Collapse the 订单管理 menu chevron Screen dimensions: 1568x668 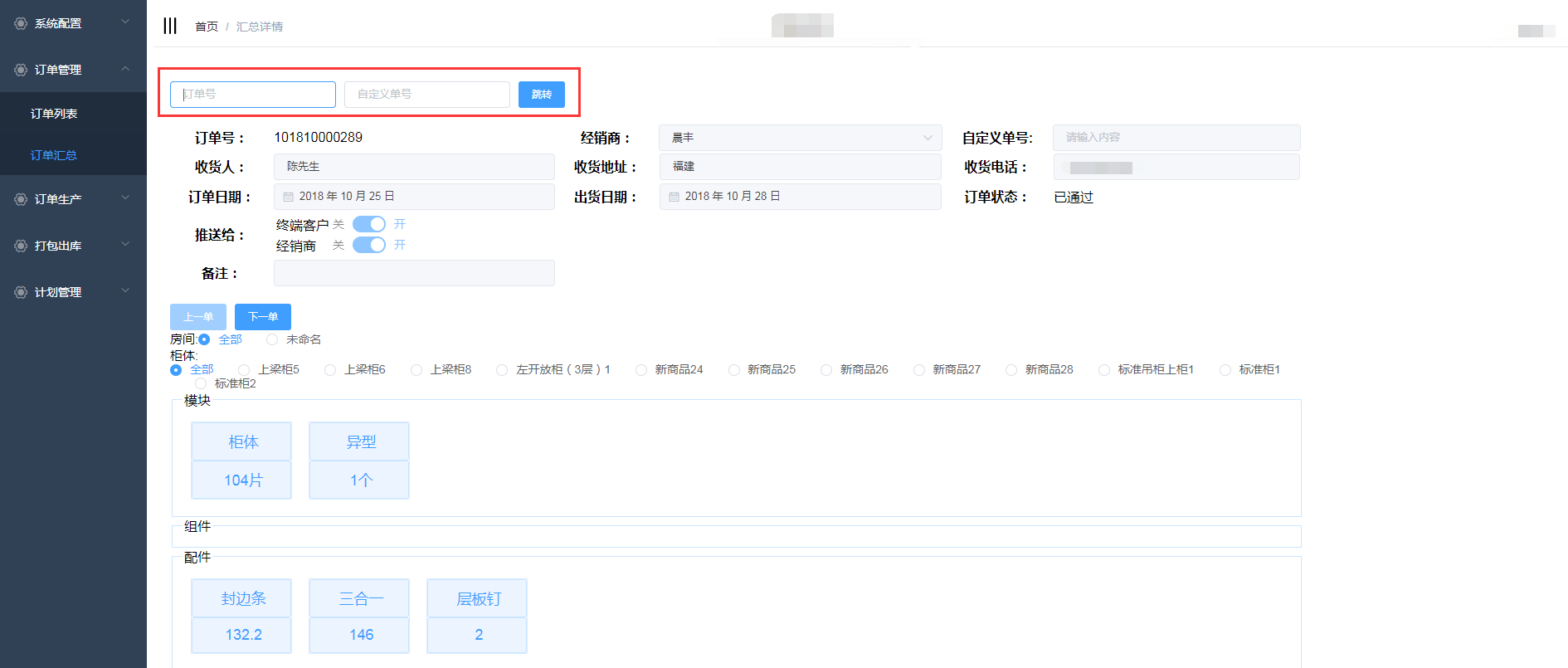[125, 69]
